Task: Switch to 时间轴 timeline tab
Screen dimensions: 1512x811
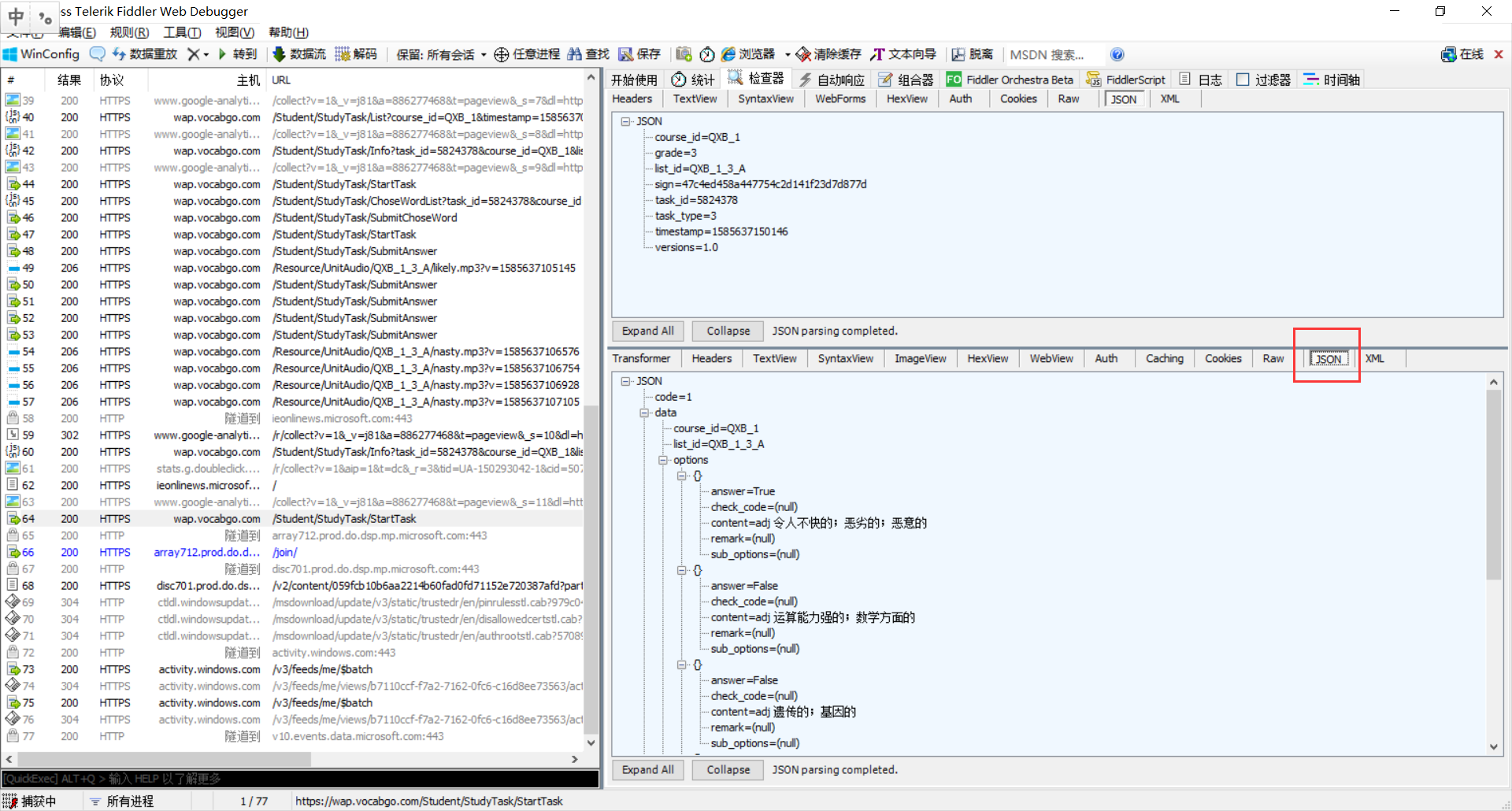Action: coord(1332,80)
